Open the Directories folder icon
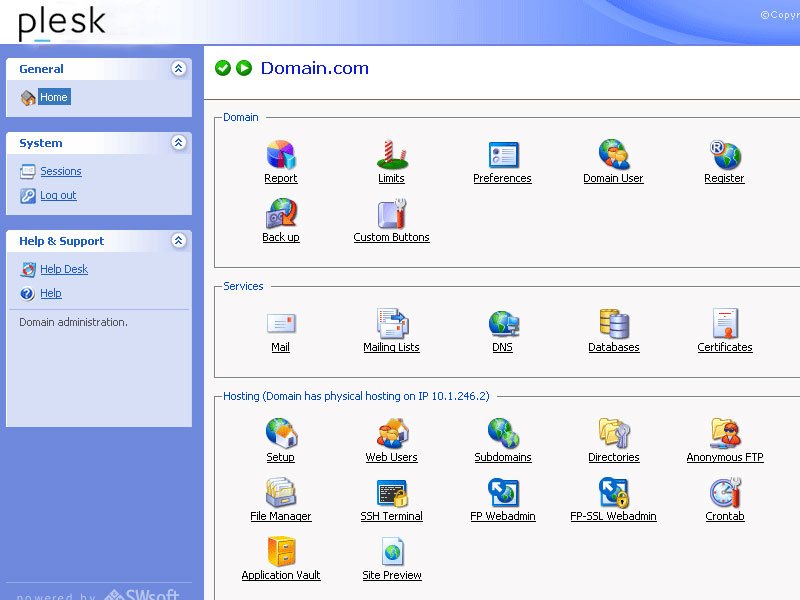 [x=614, y=433]
